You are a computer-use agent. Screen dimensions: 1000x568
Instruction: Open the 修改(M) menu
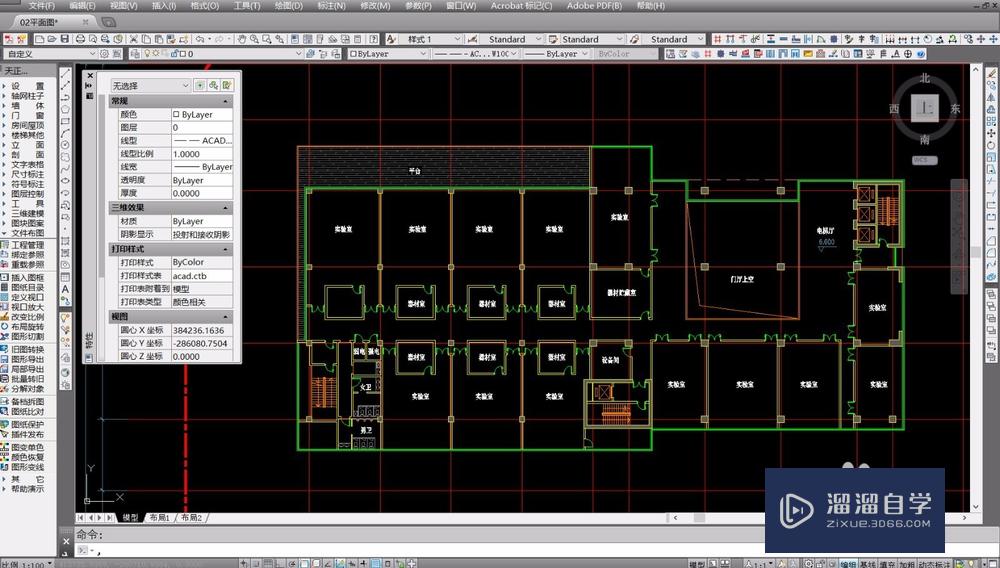point(375,6)
